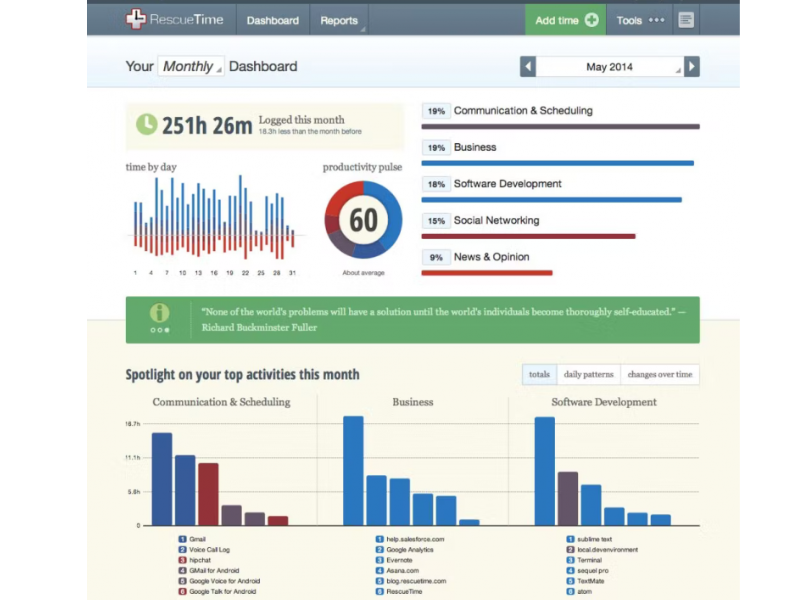Go to next month arrow
This screenshot has width=800, height=600.
[x=692, y=67]
